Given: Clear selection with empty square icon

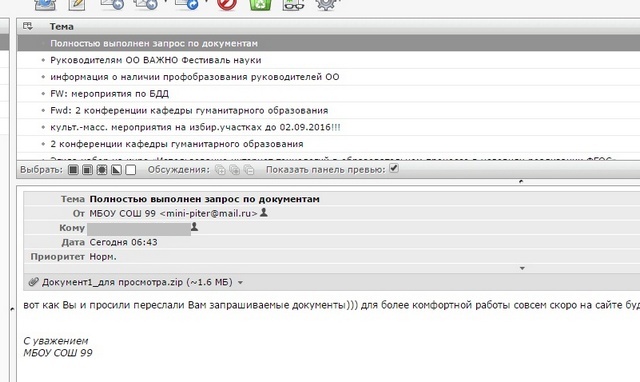Looking at the screenshot, I should 131,169.
